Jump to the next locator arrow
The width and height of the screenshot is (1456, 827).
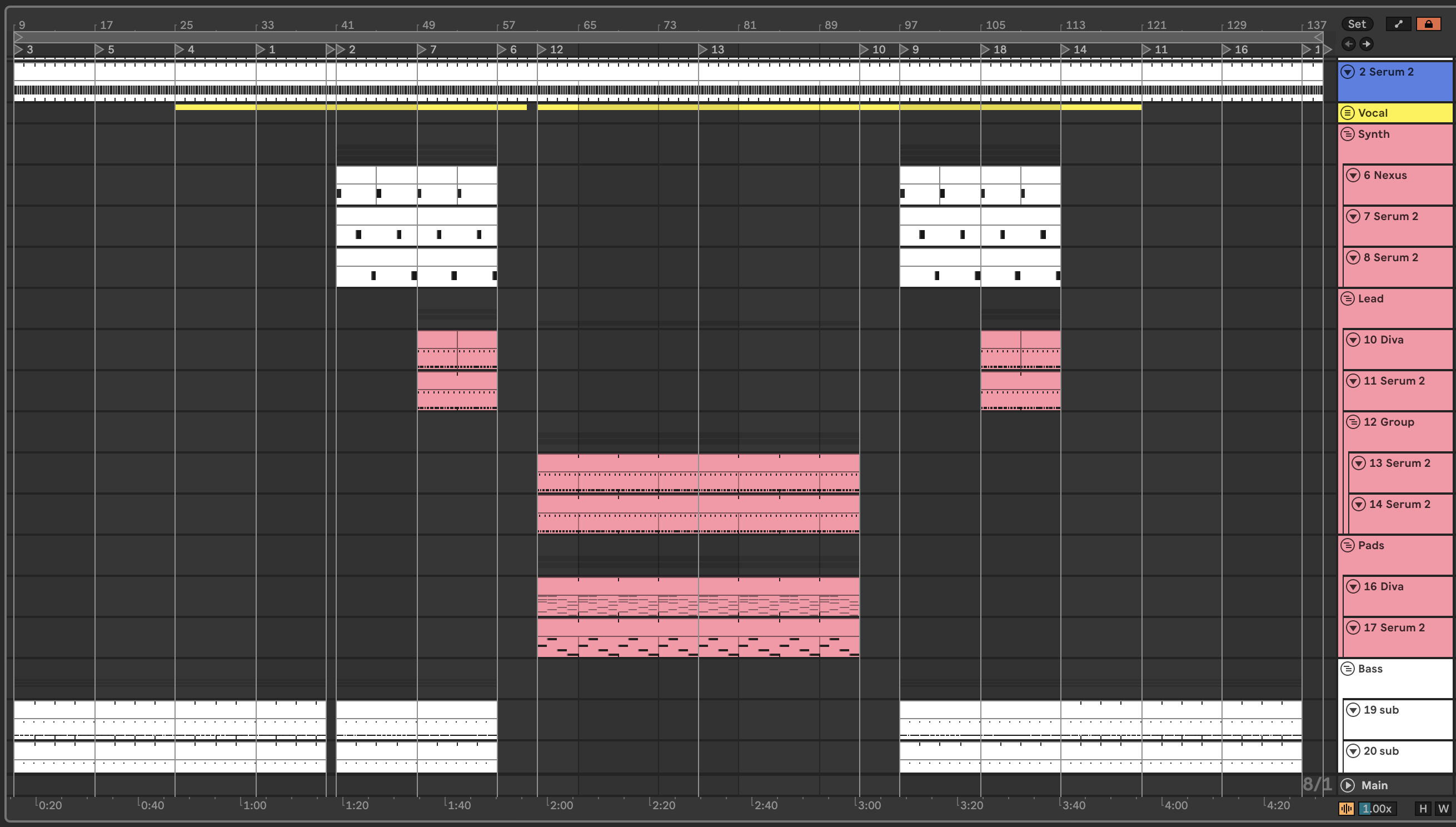coord(1367,44)
